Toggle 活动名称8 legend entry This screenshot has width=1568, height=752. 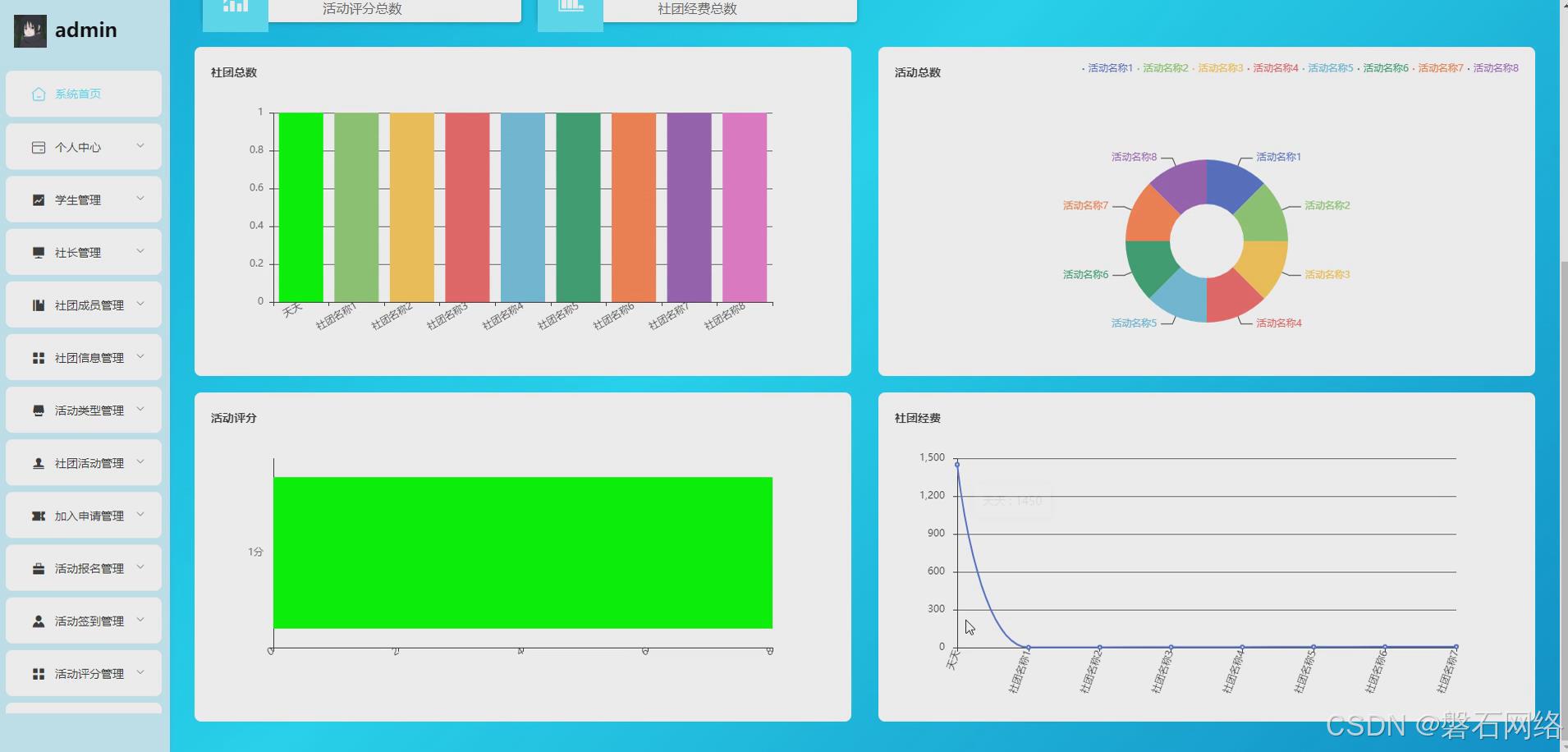click(1492, 68)
